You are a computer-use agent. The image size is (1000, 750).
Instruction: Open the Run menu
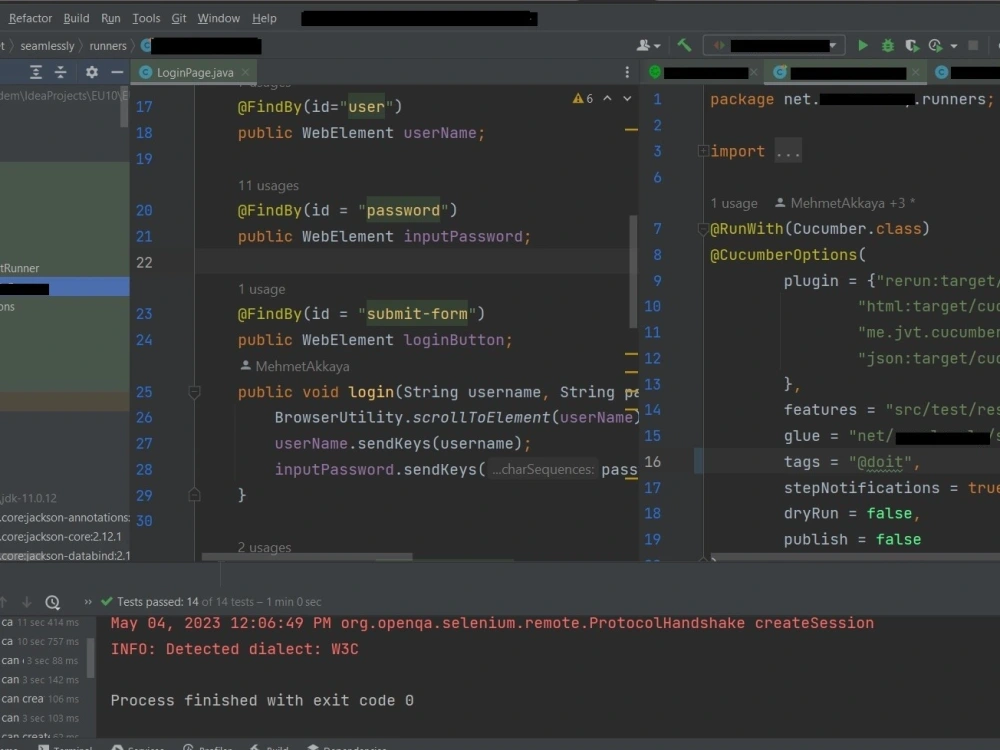click(110, 18)
